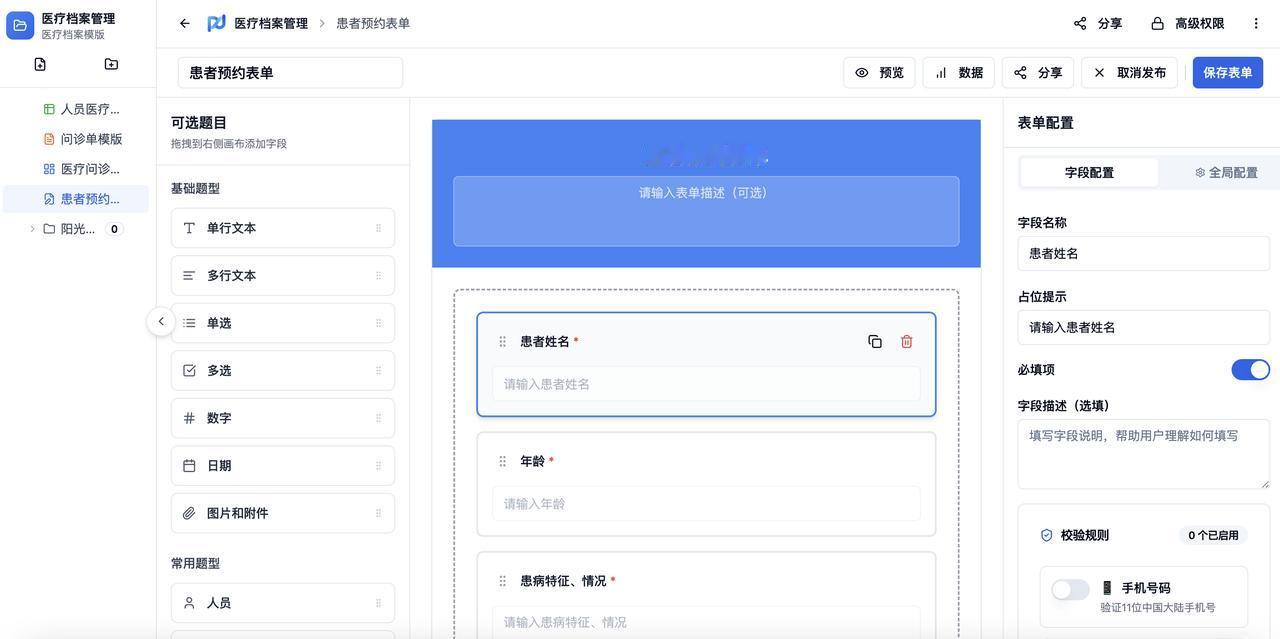Enable the 手机号码 validation rule
This screenshot has width=1280, height=639.
(x=1070, y=590)
